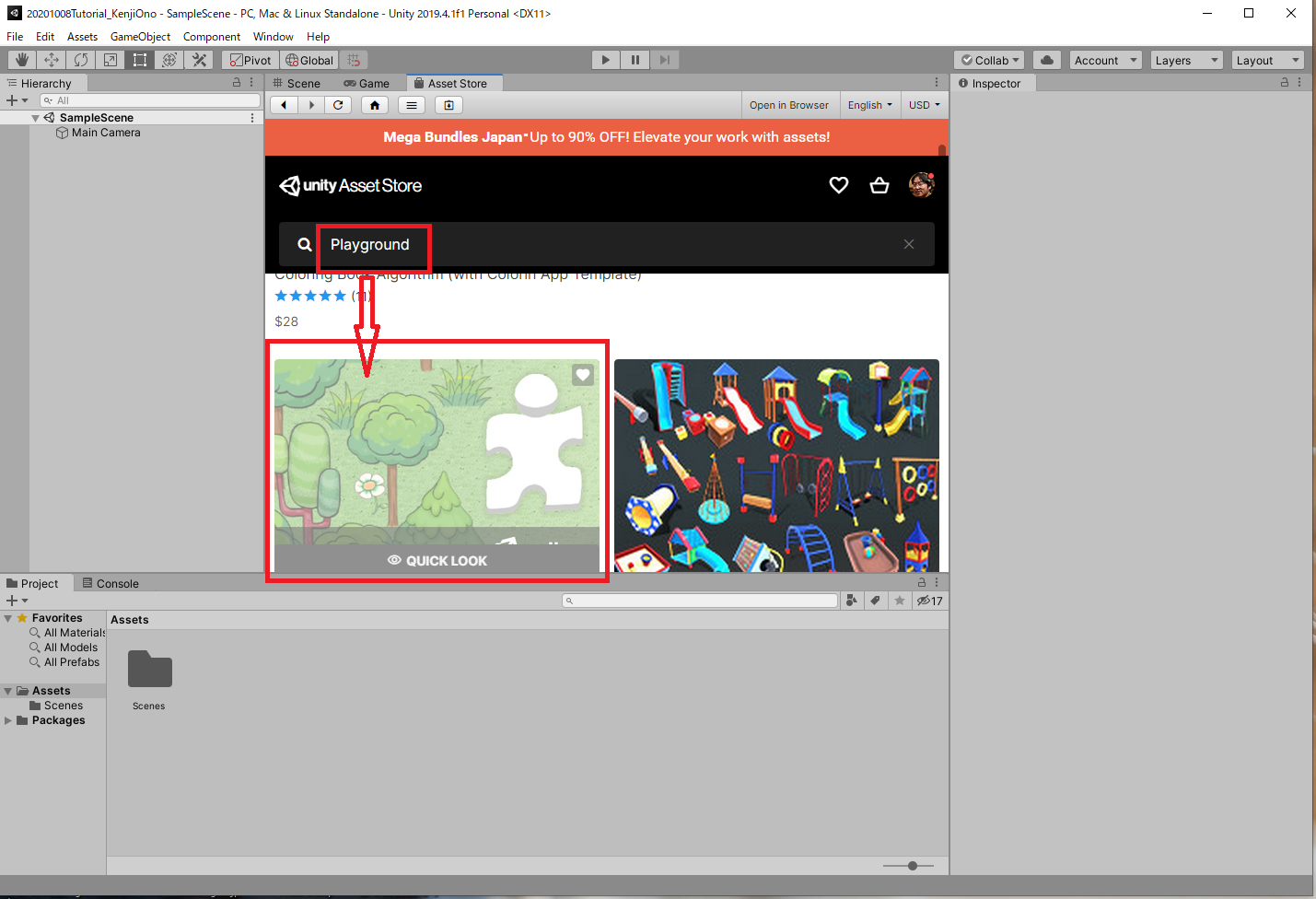Image resolution: width=1316 pixels, height=899 pixels.
Task: Select the Move tool
Action: [x=52, y=60]
